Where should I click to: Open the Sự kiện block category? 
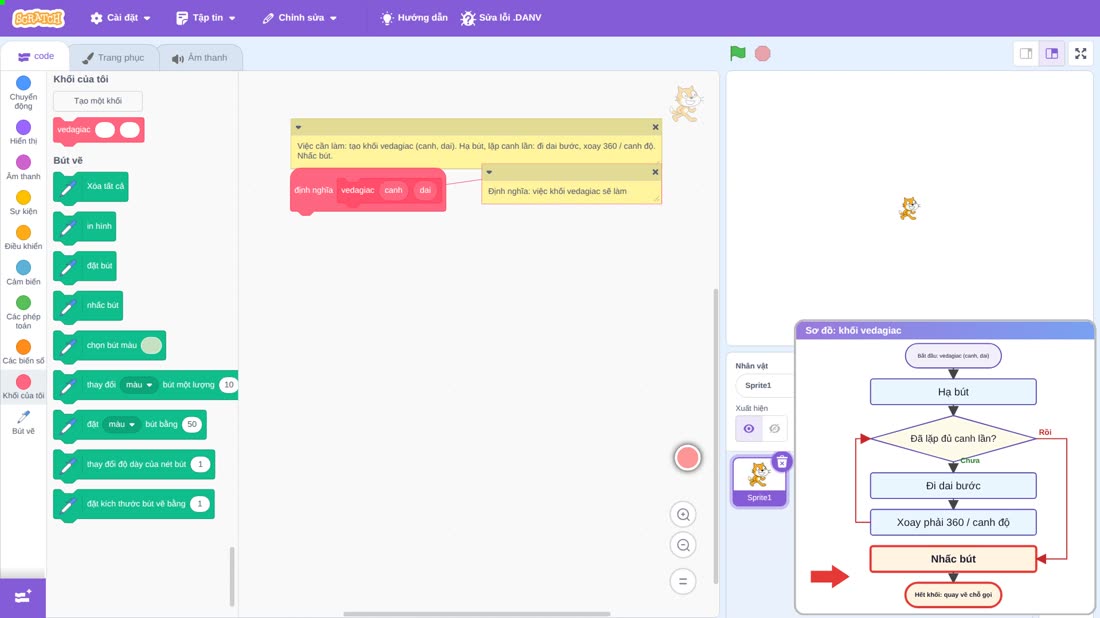pyautogui.click(x=23, y=203)
